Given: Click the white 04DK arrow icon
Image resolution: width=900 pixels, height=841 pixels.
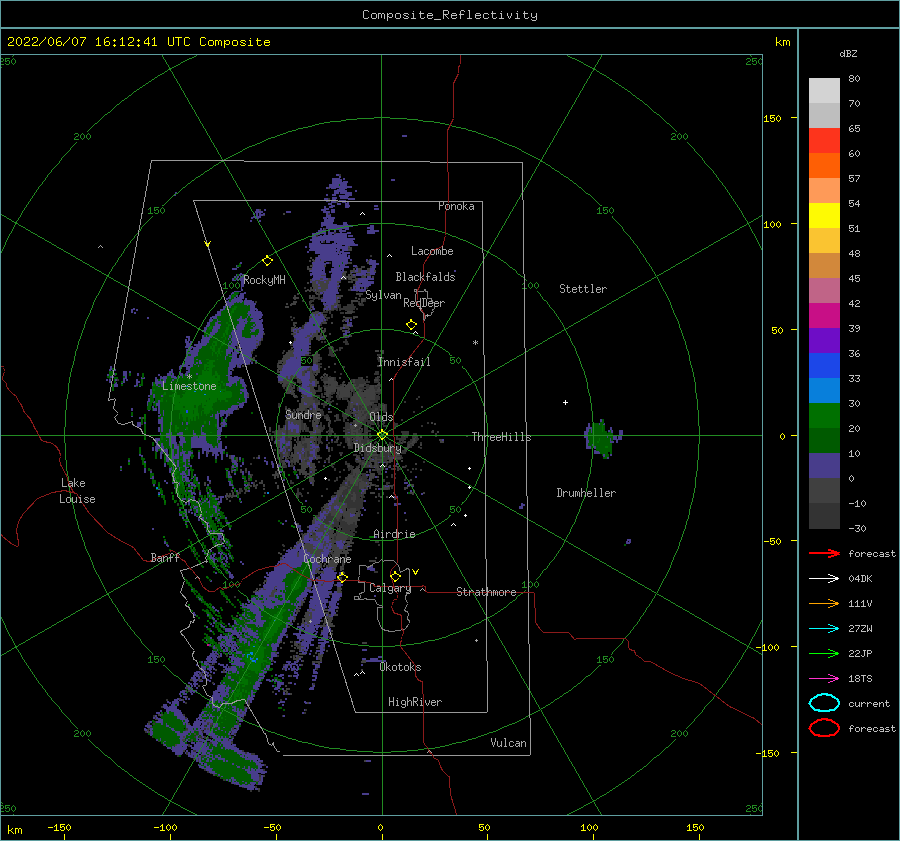Looking at the screenshot, I should click(824, 579).
